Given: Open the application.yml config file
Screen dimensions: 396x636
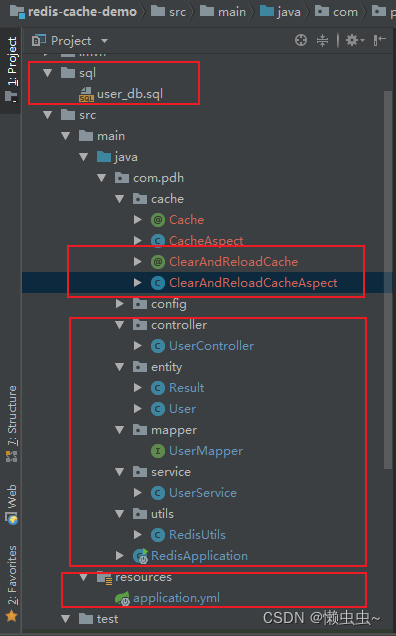Looking at the screenshot, I should pyautogui.click(x=176, y=598).
